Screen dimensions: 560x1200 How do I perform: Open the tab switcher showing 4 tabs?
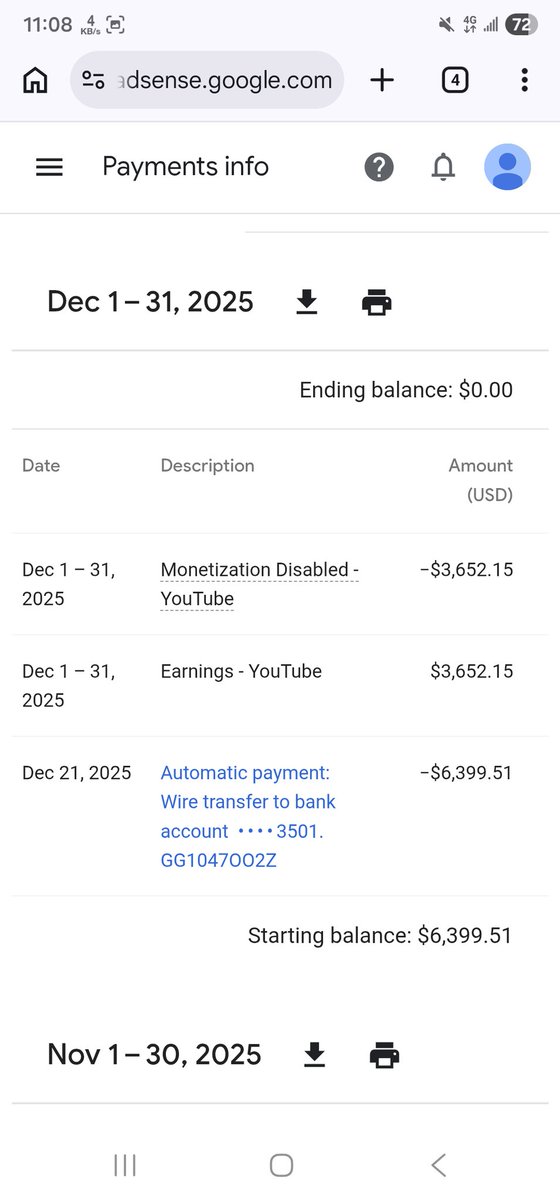(x=455, y=80)
